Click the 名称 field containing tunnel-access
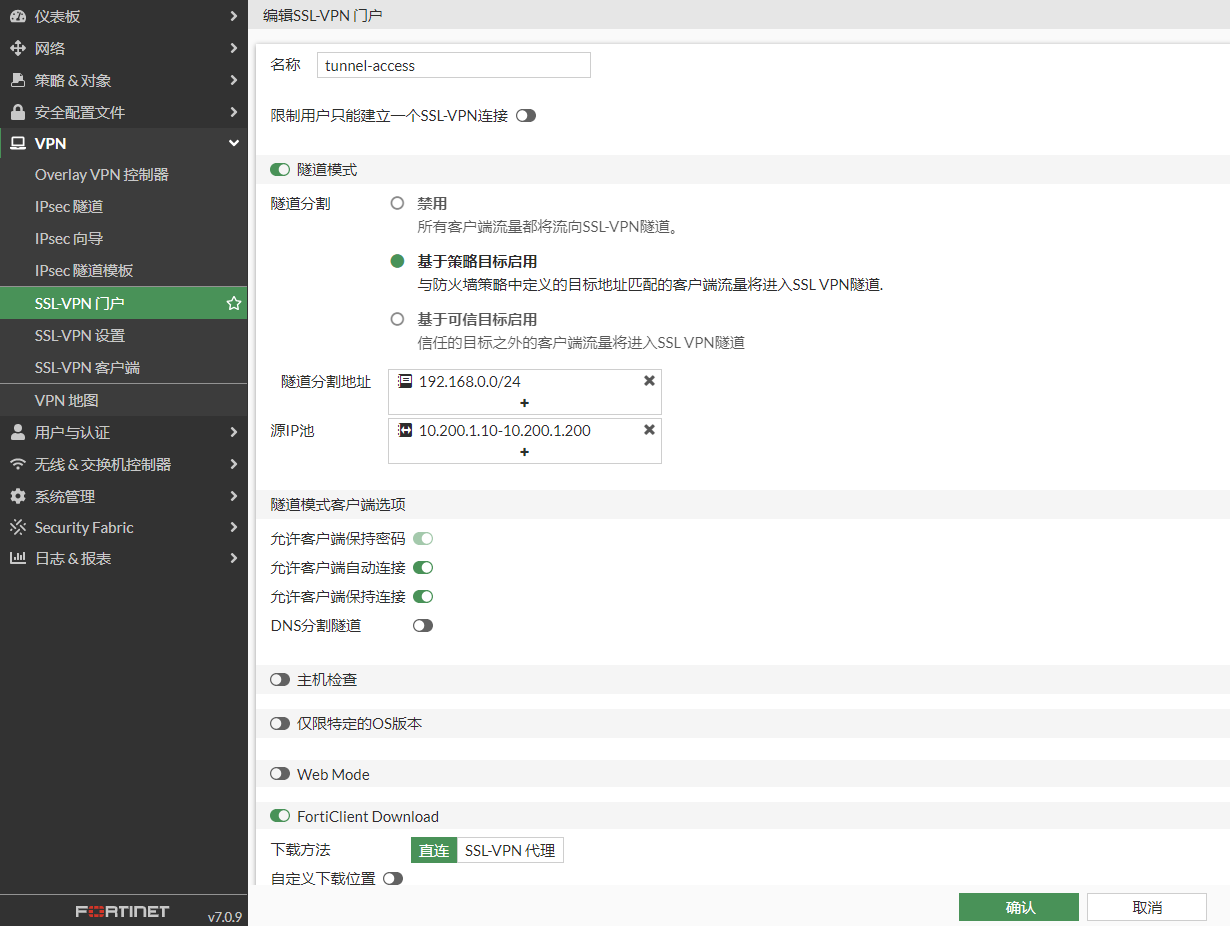 (454, 65)
